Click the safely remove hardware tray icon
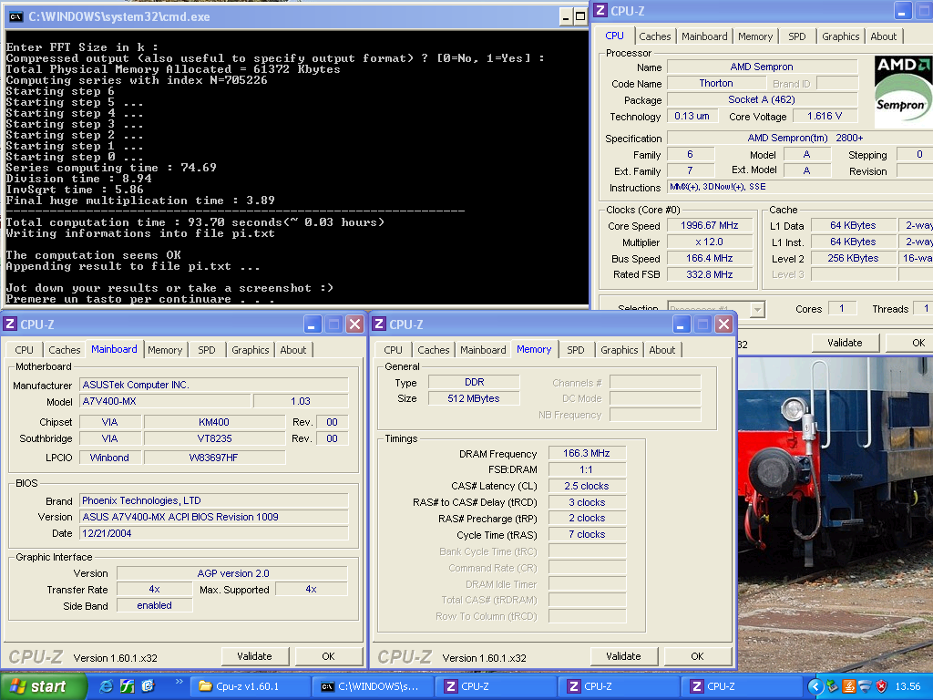933x700 pixels. tap(832, 687)
